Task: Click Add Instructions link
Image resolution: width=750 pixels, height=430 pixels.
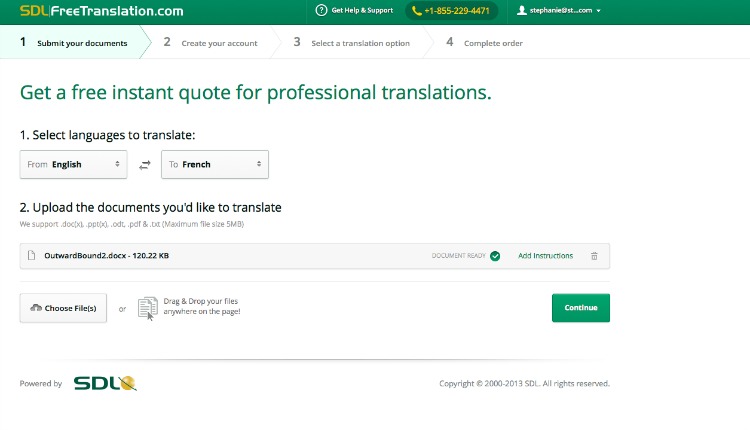Action: 545,256
